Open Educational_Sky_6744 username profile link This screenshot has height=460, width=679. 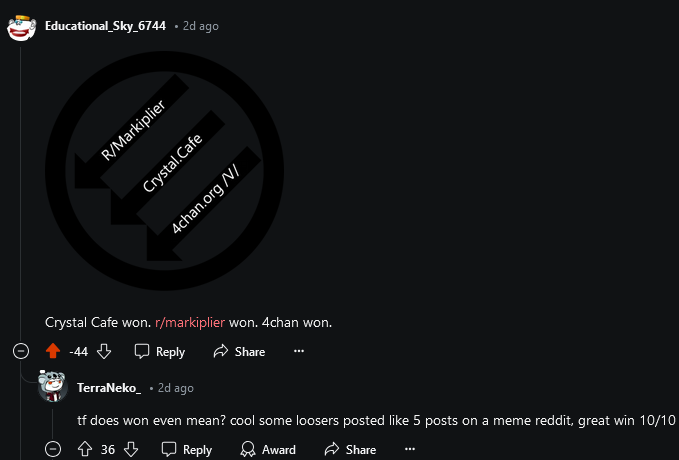[x=105, y=26]
